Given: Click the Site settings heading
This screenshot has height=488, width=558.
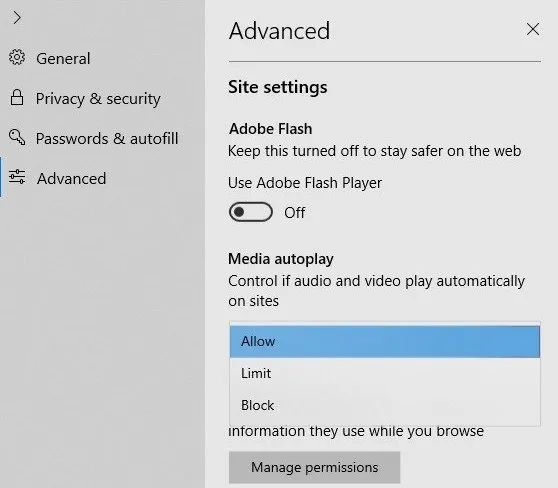Looking at the screenshot, I should click(278, 88).
